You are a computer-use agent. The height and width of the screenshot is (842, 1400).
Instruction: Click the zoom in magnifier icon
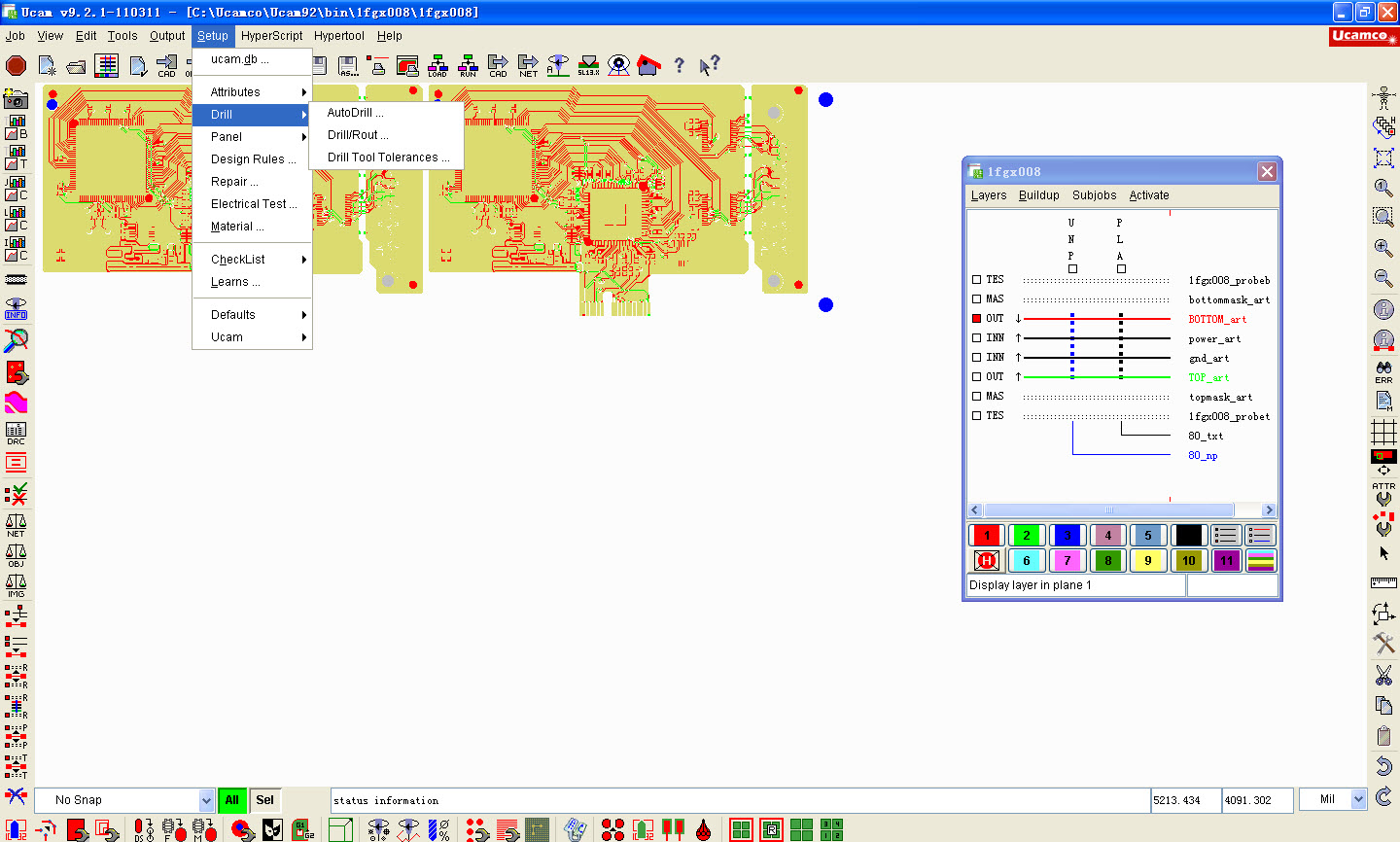(1383, 248)
